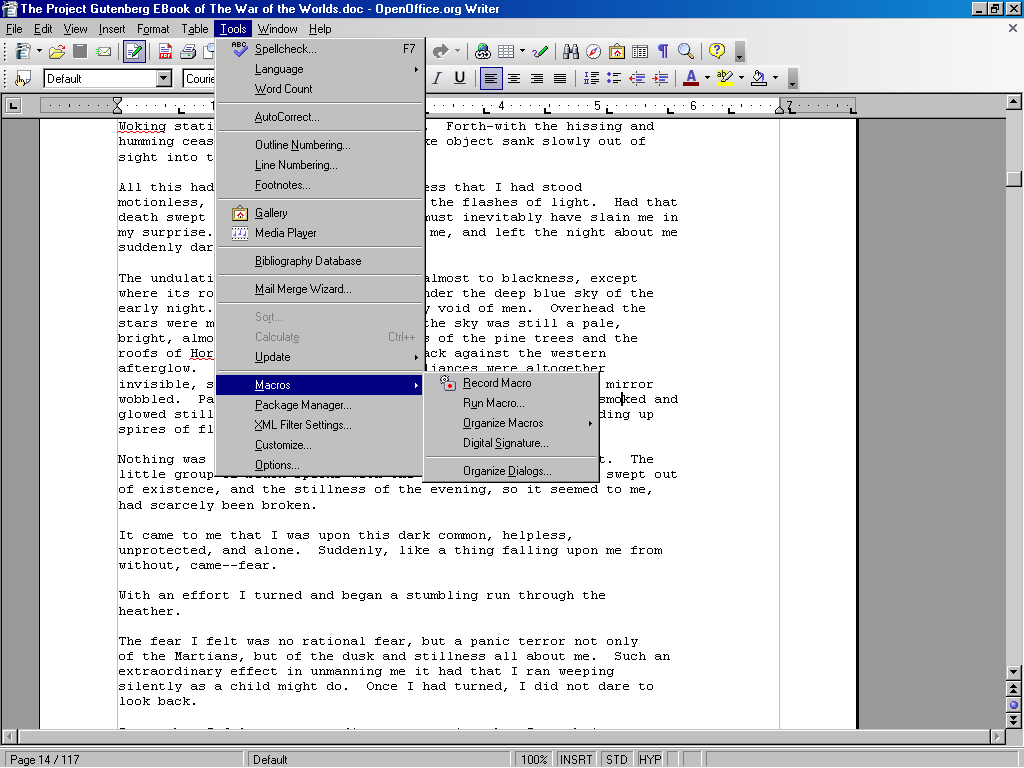The height and width of the screenshot is (768, 1024).
Task: Toggle INSRT insert mode in status bar
Action: (576, 759)
